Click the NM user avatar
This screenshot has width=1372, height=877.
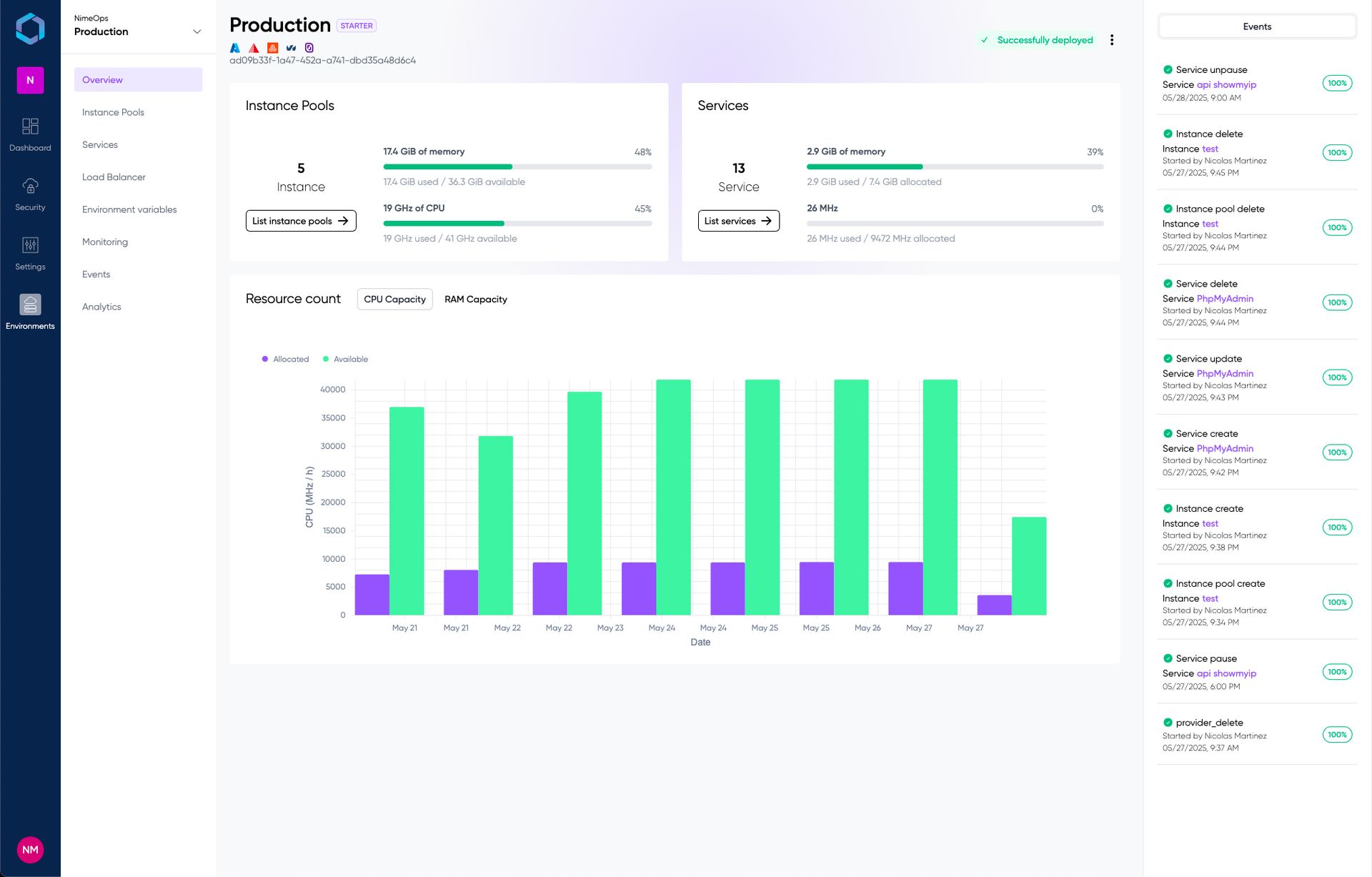30,849
